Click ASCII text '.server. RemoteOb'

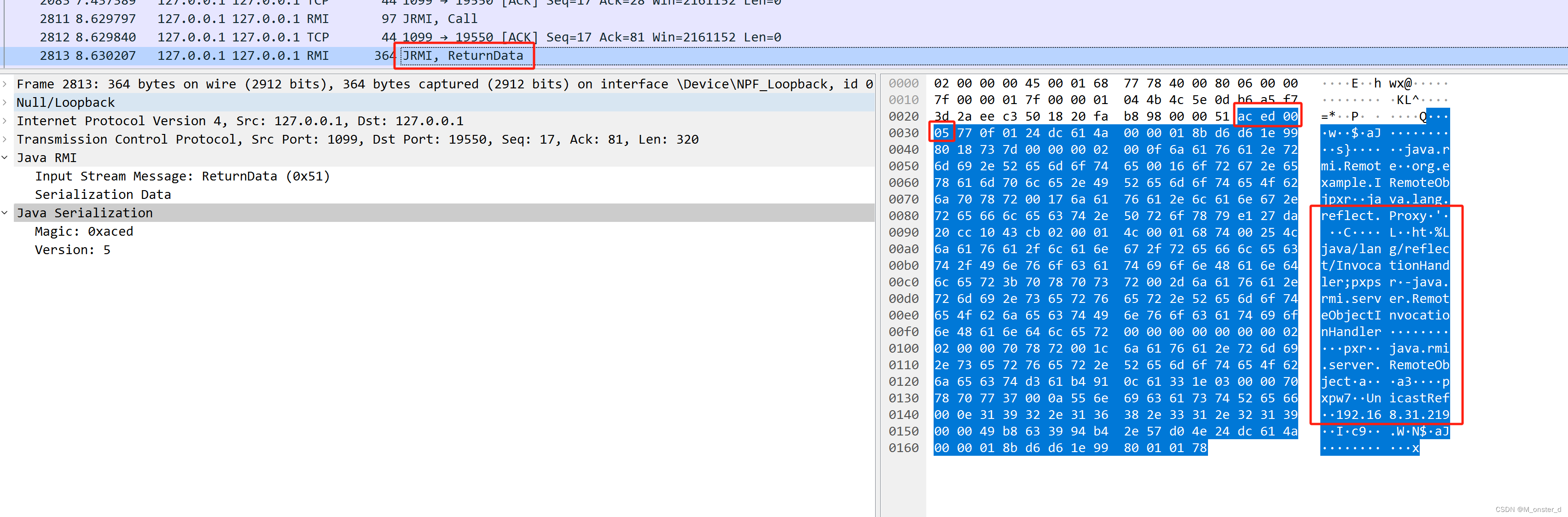click(1385, 365)
